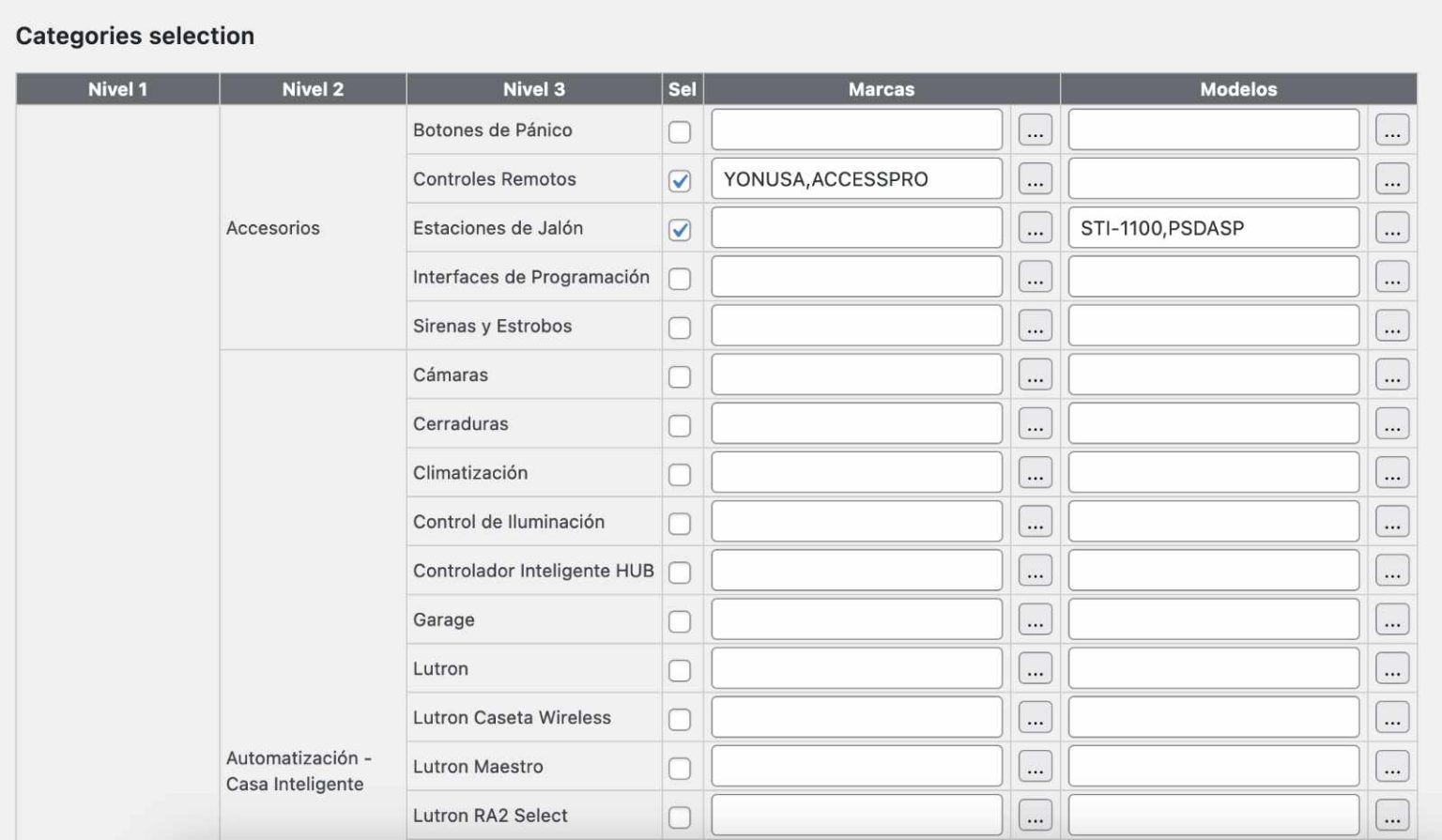Viewport: 1442px width, 840px height.
Task: Focus Modelos input for Controles Remotos
Action: pos(1213,178)
